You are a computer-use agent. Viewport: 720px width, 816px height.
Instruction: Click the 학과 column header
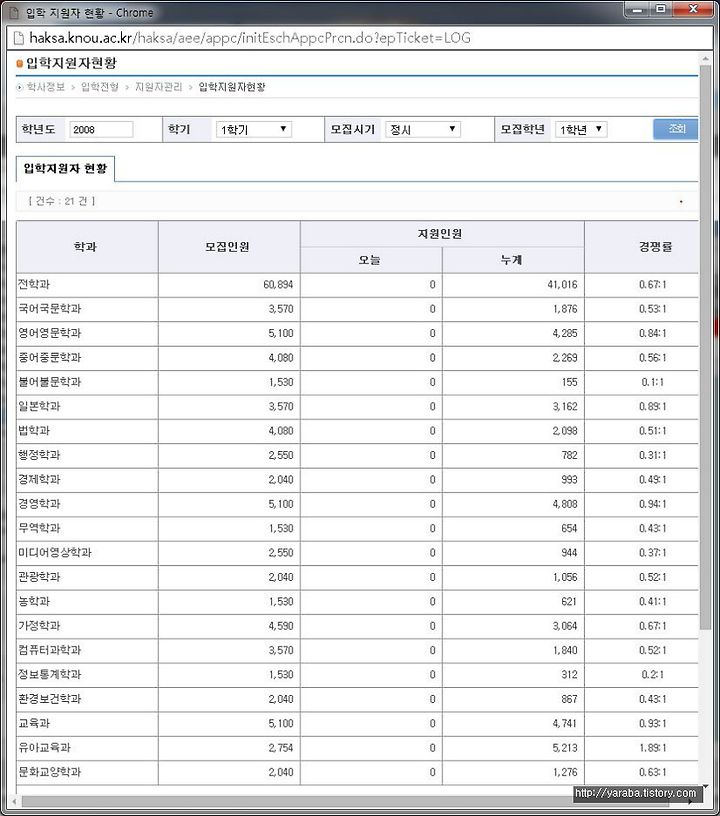point(87,247)
